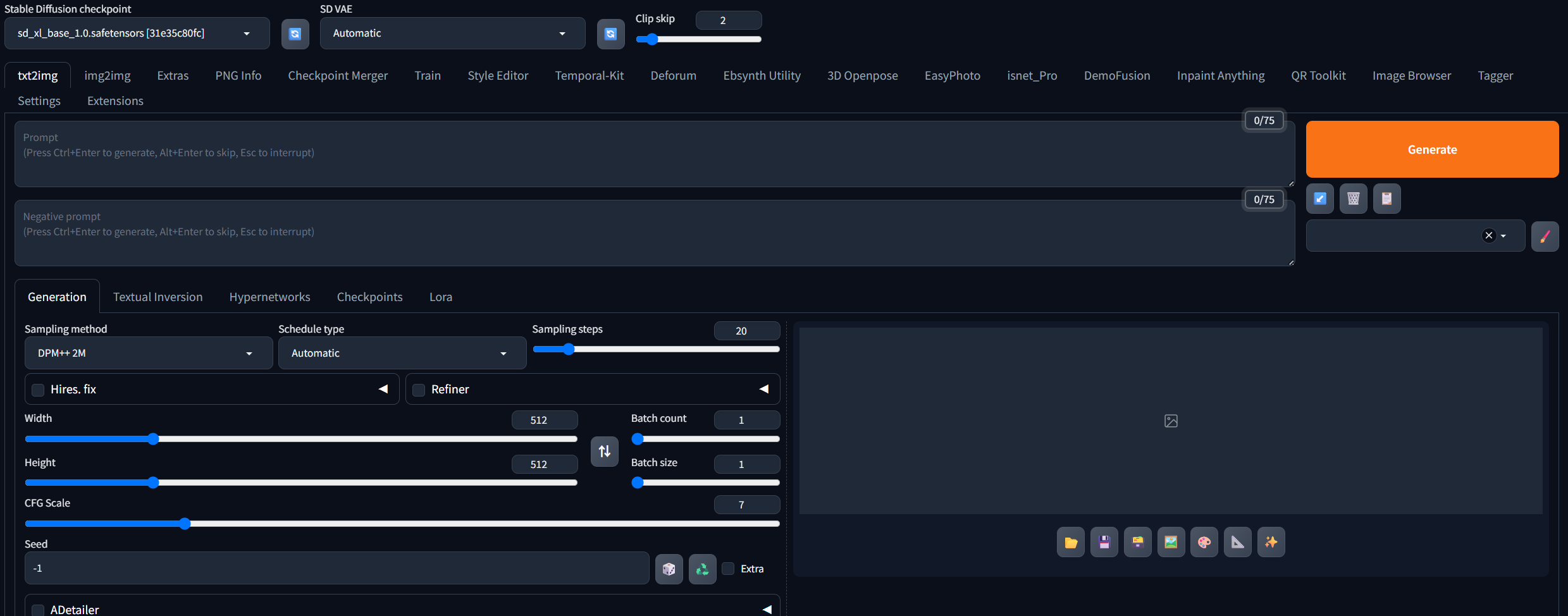Open images output folder icon

pyautogui.click(x=1071, y=542)
